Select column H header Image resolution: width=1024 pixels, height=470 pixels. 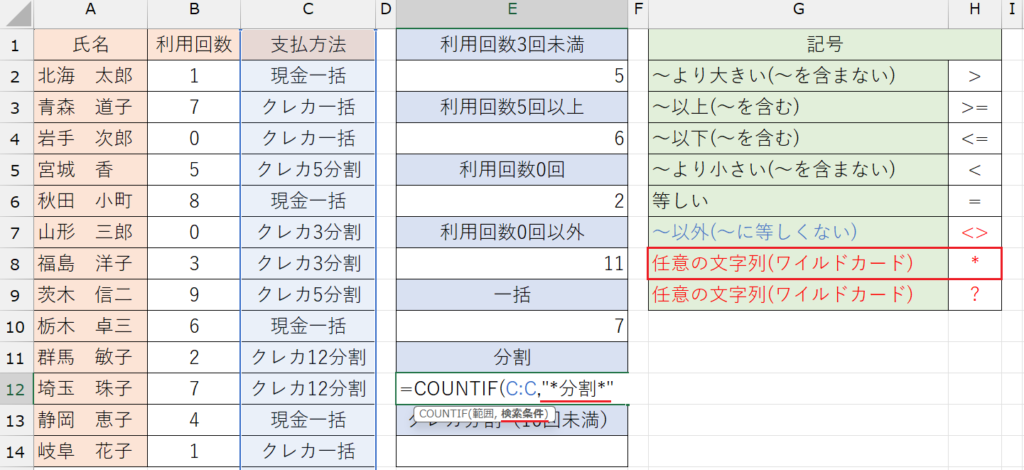point(975,13)
